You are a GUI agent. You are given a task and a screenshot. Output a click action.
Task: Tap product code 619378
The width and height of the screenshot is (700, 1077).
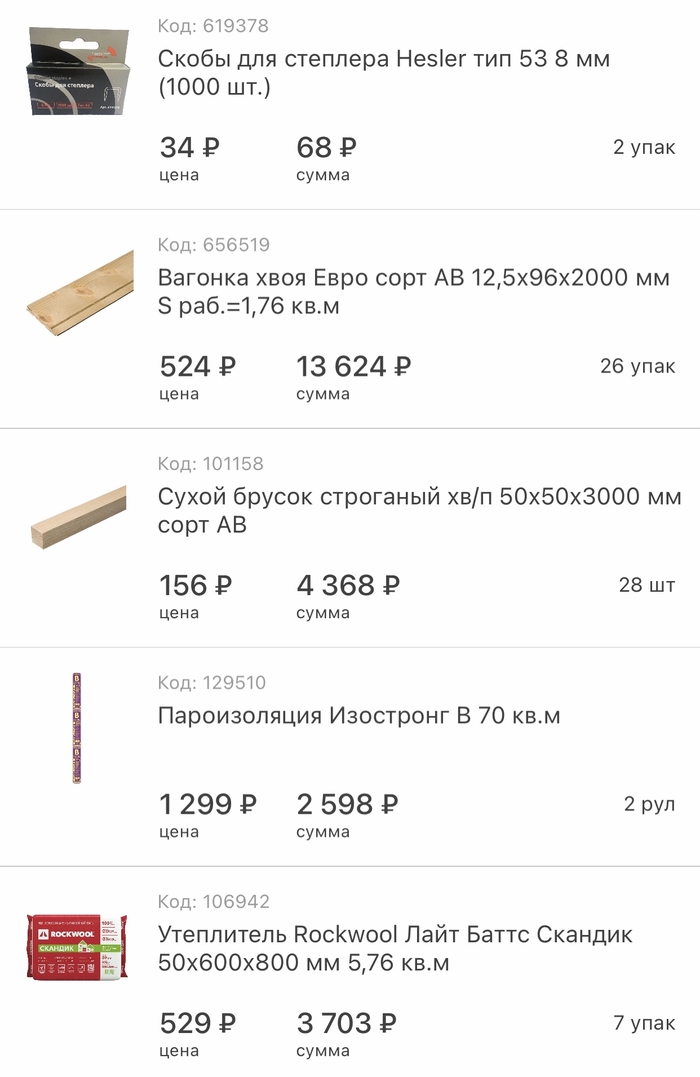213,26
